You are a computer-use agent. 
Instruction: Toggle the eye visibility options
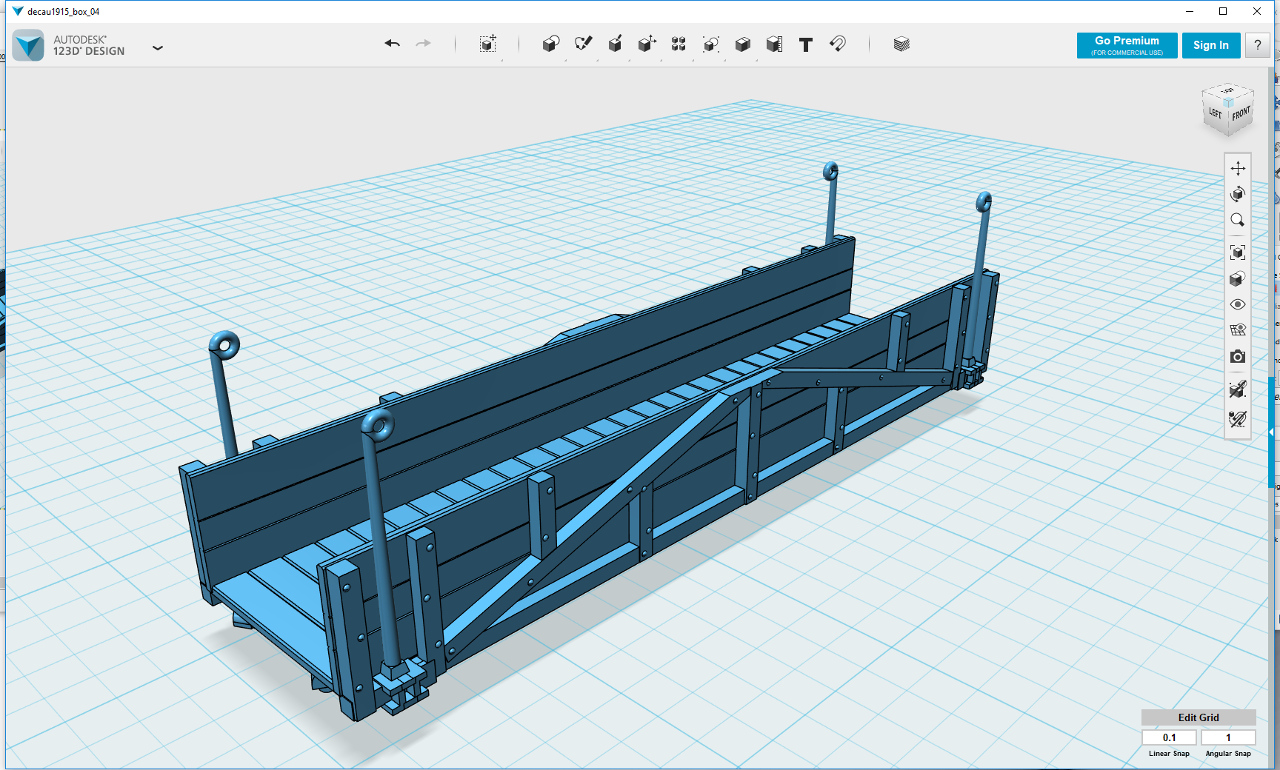tap(1238, 305)
